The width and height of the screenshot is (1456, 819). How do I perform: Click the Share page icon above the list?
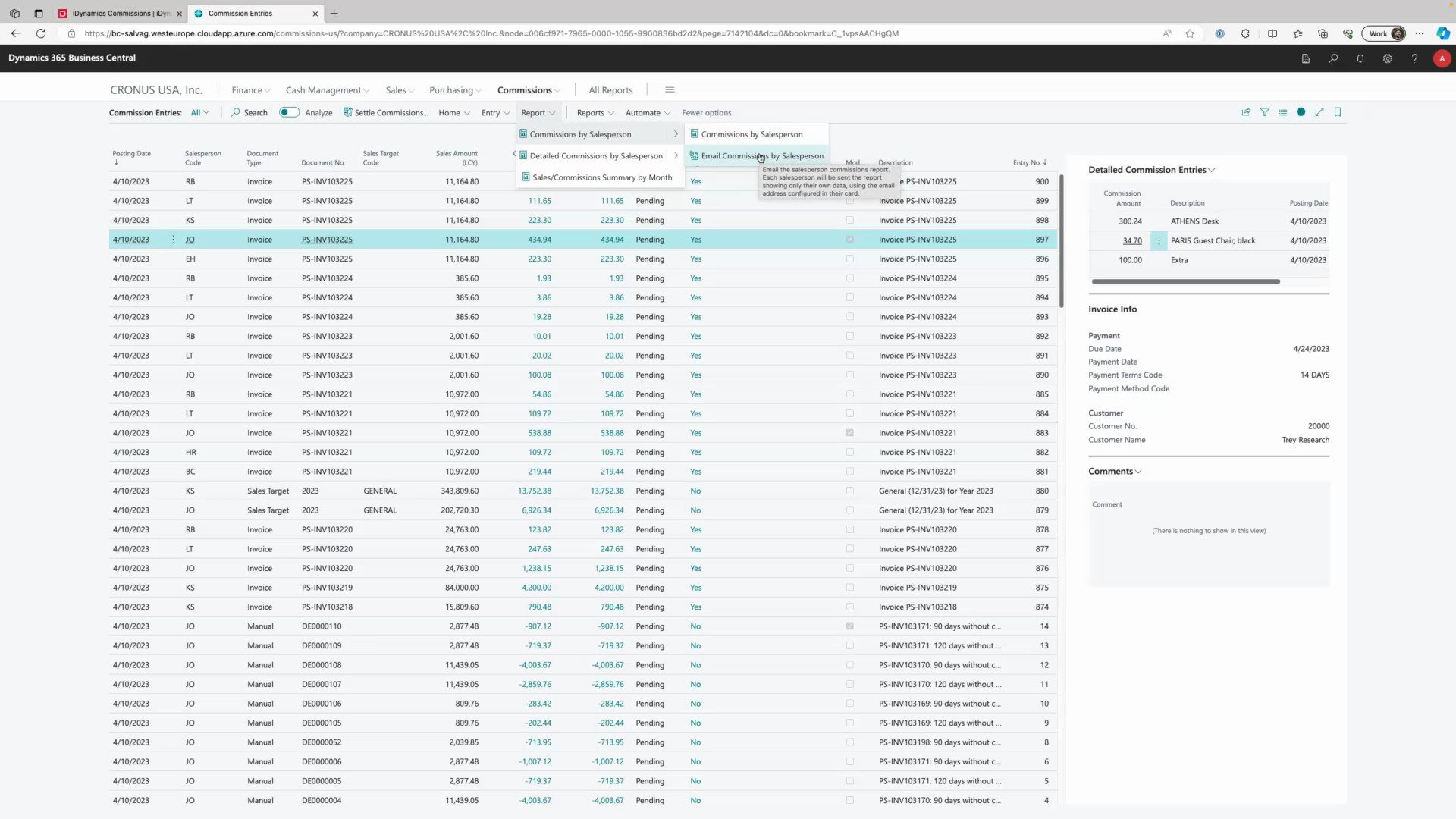1246,112
